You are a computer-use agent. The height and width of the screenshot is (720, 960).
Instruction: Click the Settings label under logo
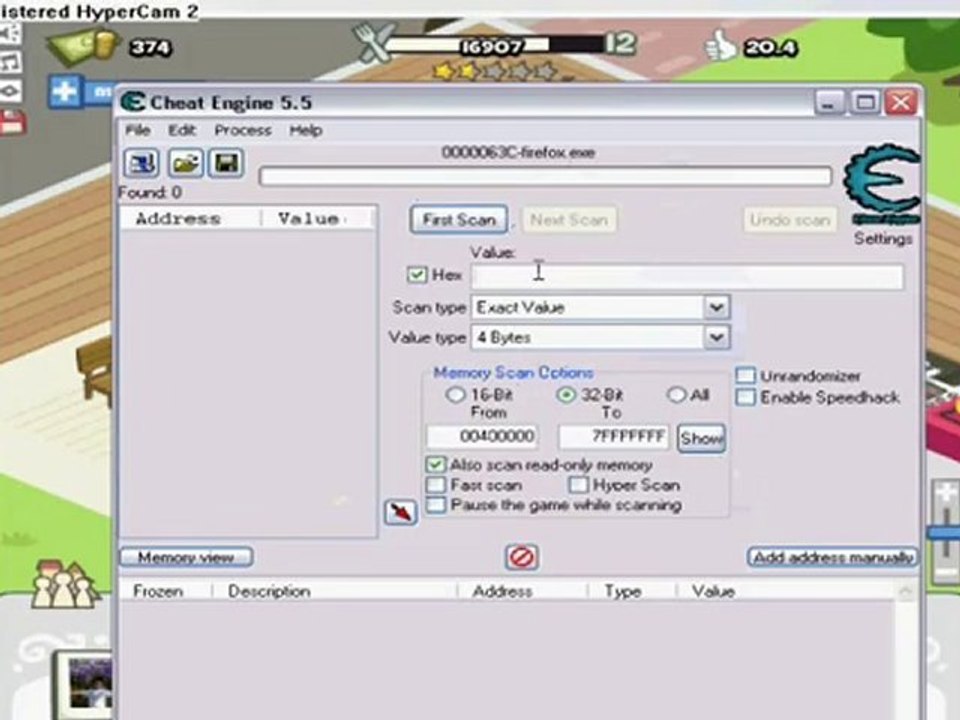pyautogui.click(x=883, y=238)
